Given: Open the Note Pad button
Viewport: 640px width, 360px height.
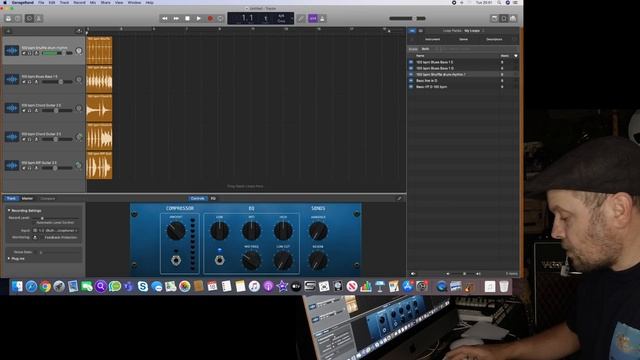Looking at the screenshot, I should pos(494,18).
